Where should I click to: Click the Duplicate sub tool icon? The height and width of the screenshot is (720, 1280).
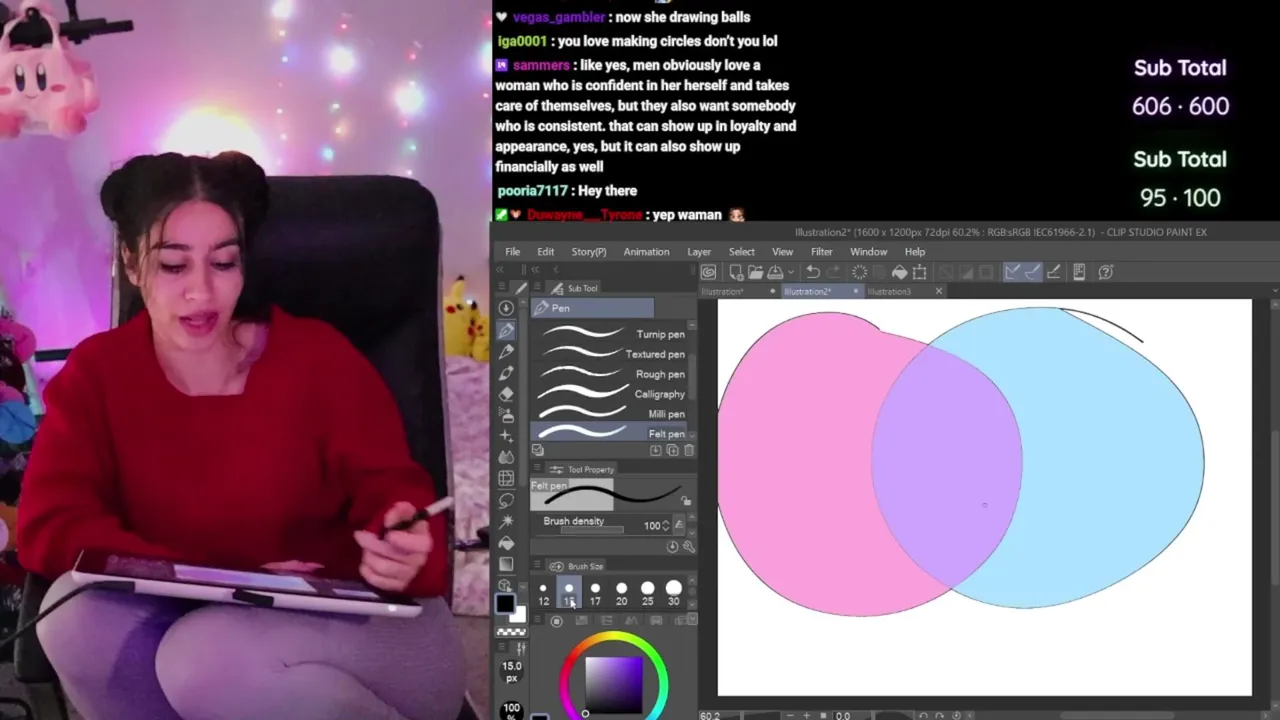click(x=673, y=450)
